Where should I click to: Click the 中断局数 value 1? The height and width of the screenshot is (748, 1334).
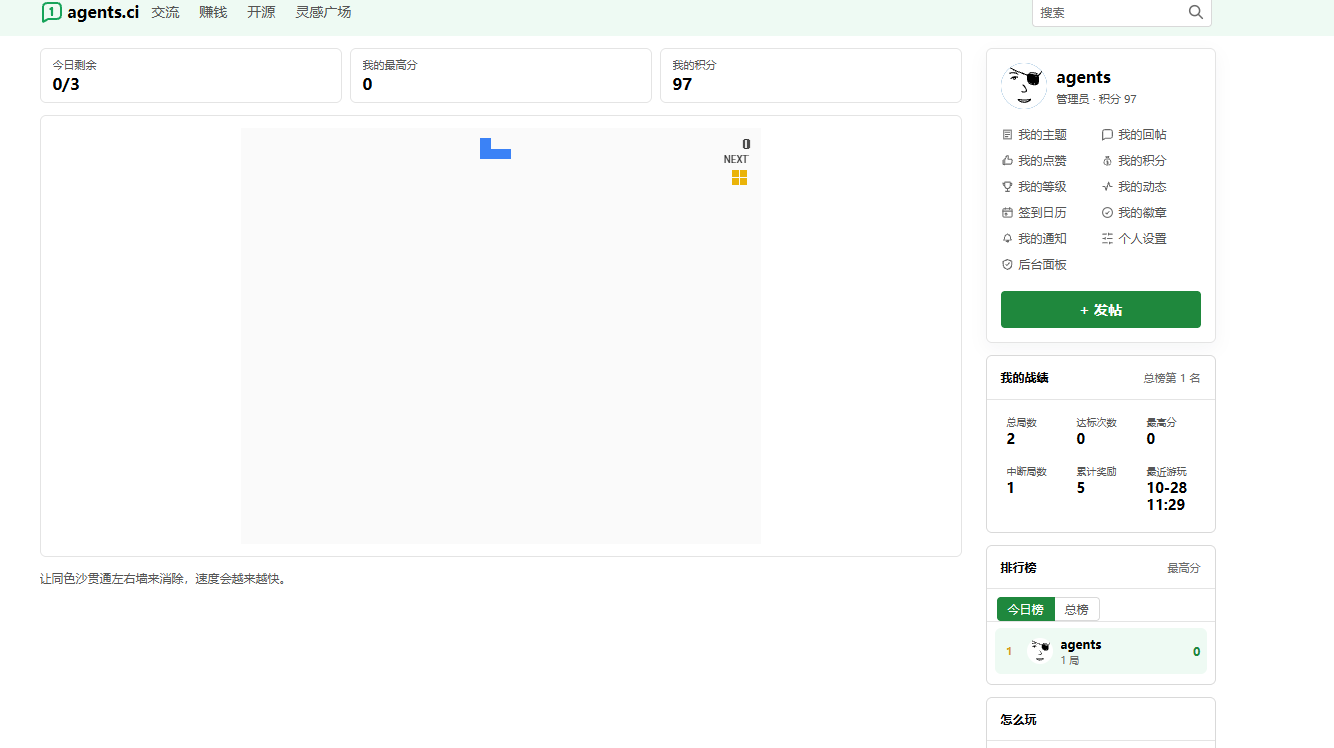[x=1011, y=488]
